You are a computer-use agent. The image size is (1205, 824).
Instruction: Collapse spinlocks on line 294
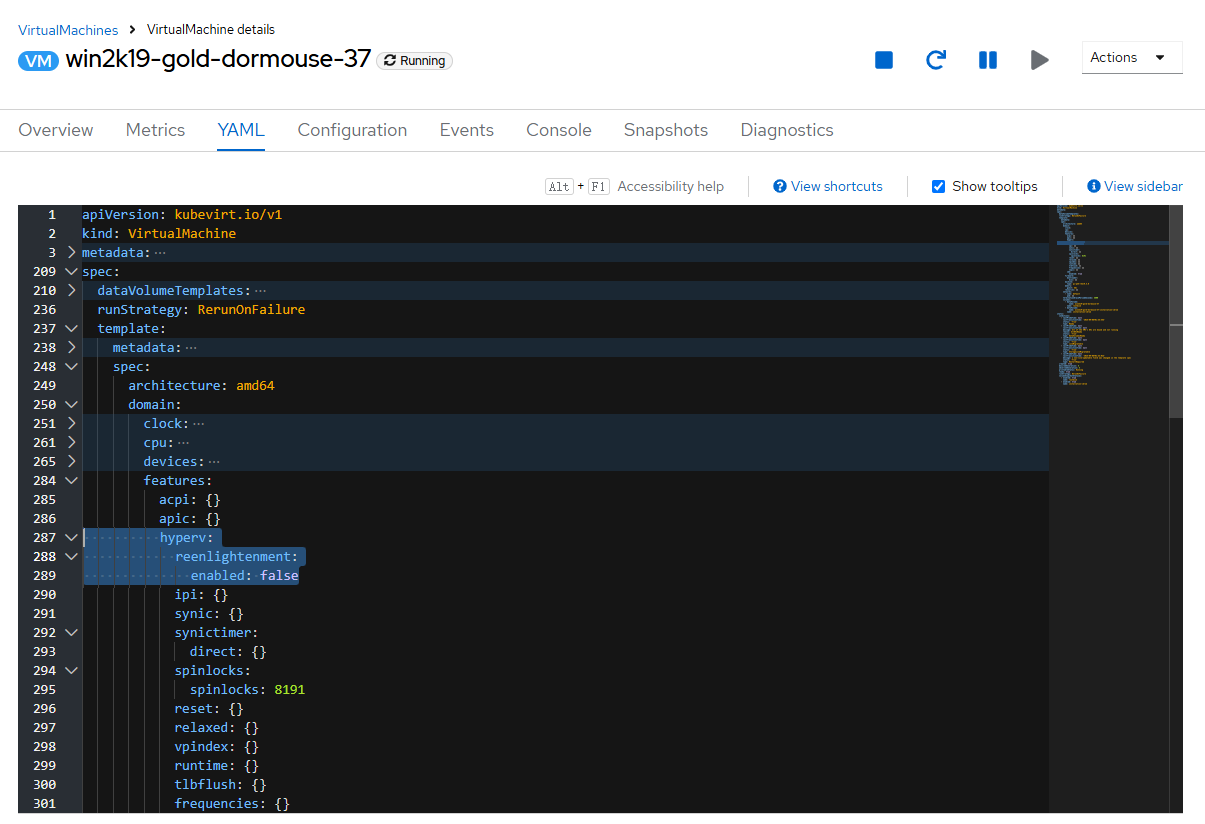coord(71,670)
